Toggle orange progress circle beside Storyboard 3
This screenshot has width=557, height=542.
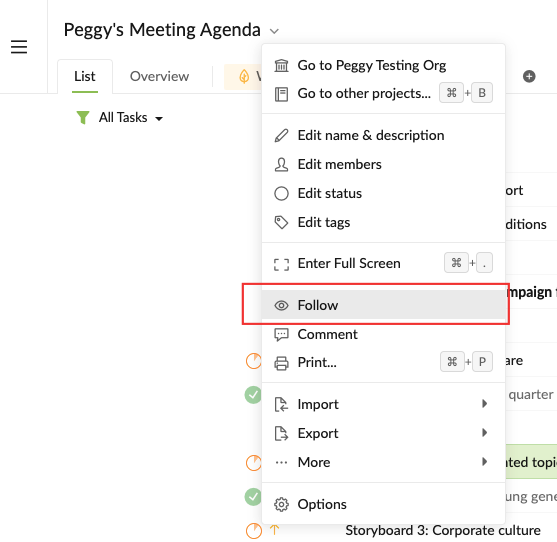tap(254, 531)
